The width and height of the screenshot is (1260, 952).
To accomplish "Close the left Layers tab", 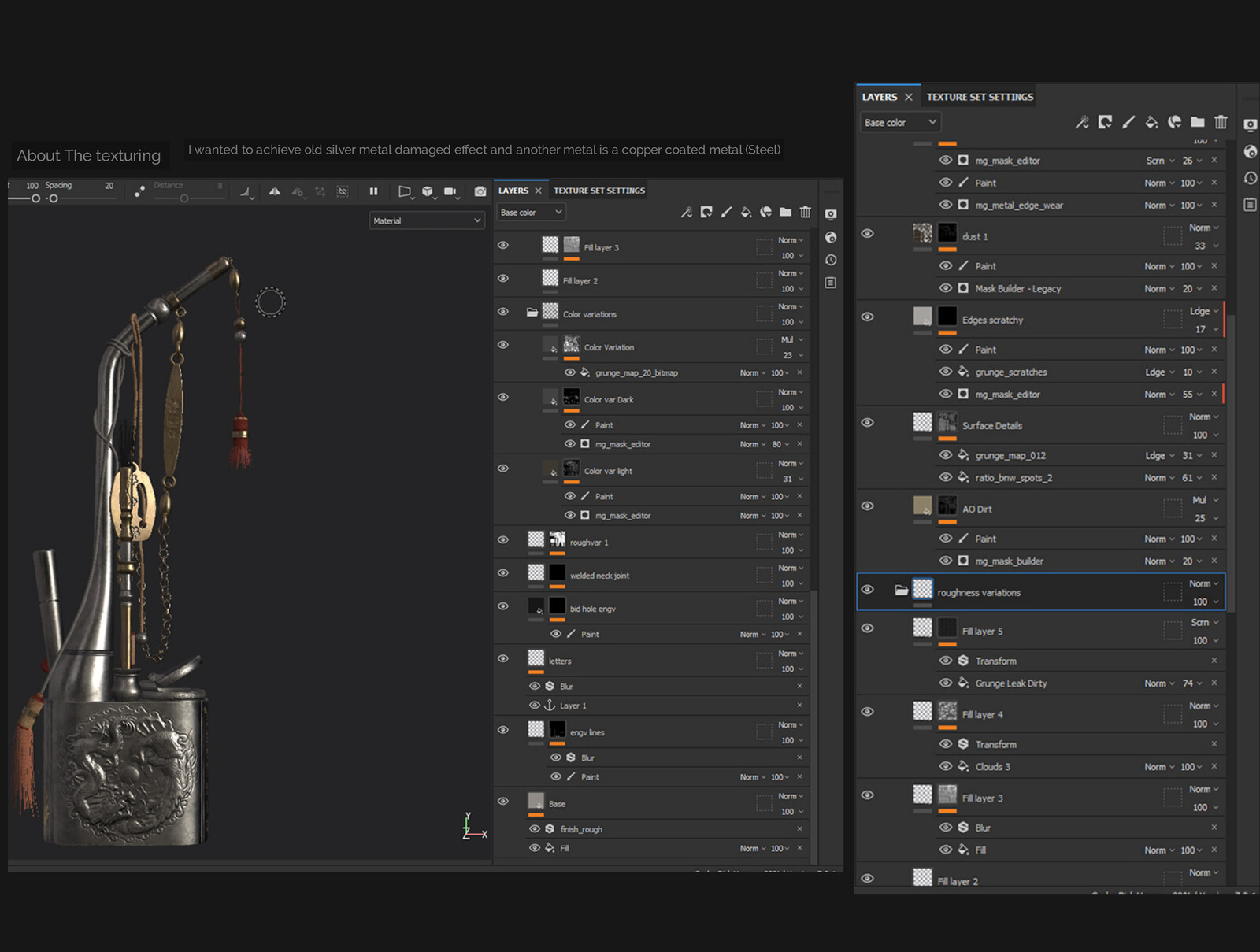I will click(x=539, y=191).
